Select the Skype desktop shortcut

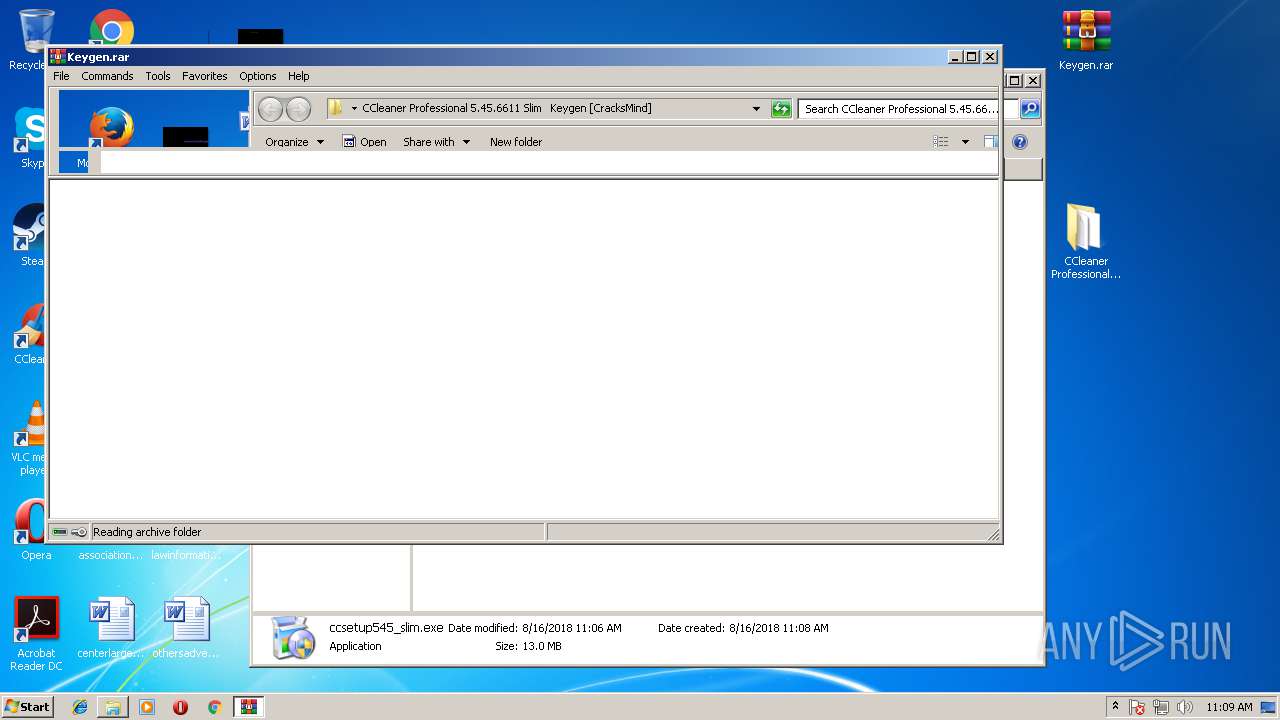click(32, 138)
